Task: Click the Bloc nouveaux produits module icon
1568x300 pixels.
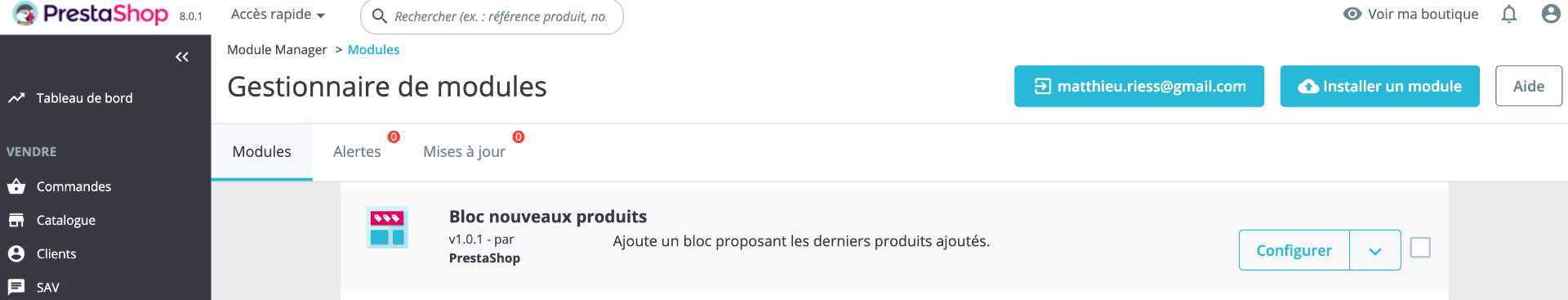Action: pos(387,228)
